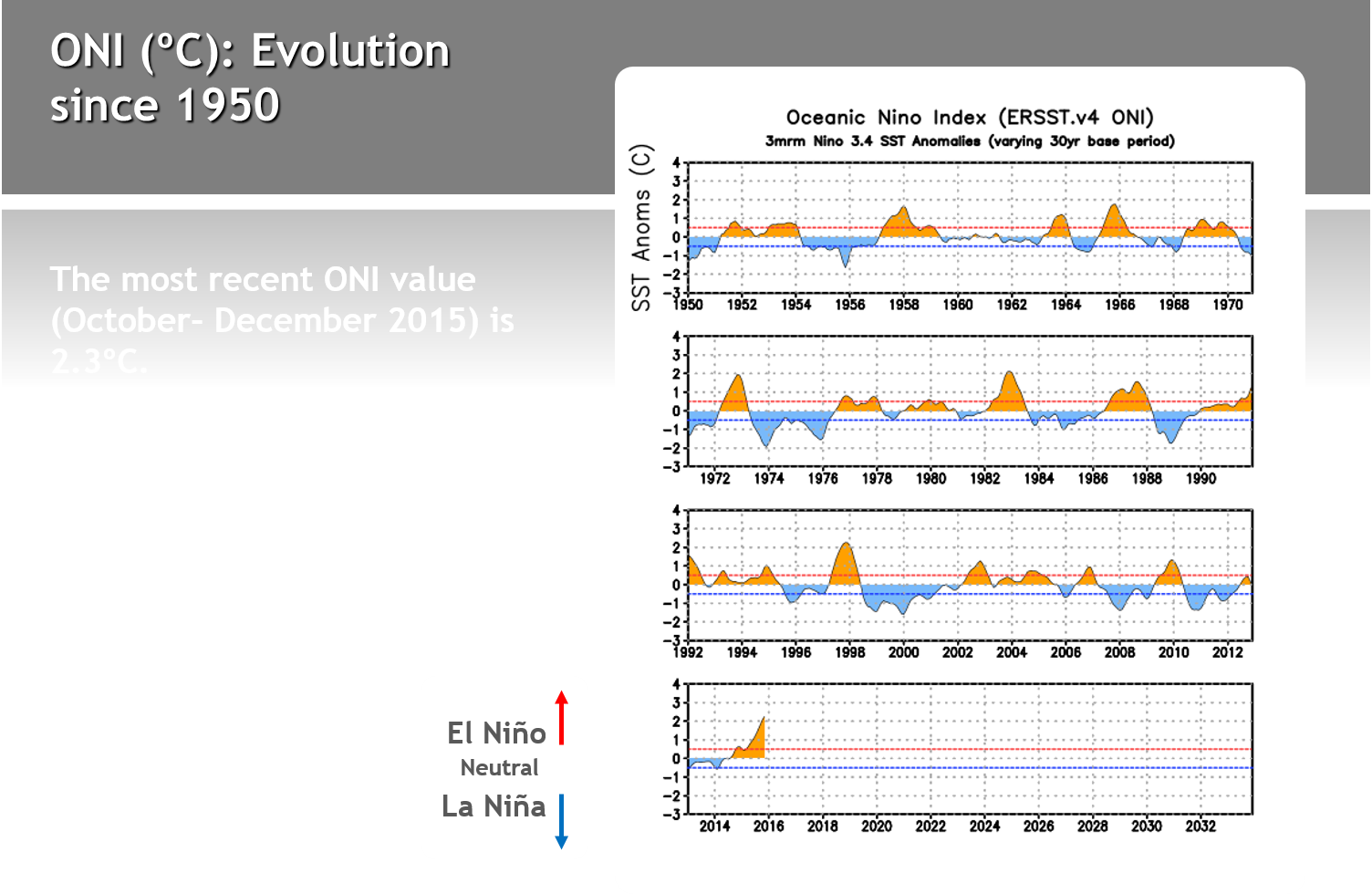Viewport: 1372px width, 894px height.
Task: Click the "2000" x-axis year label
Action: coord(904,652)
